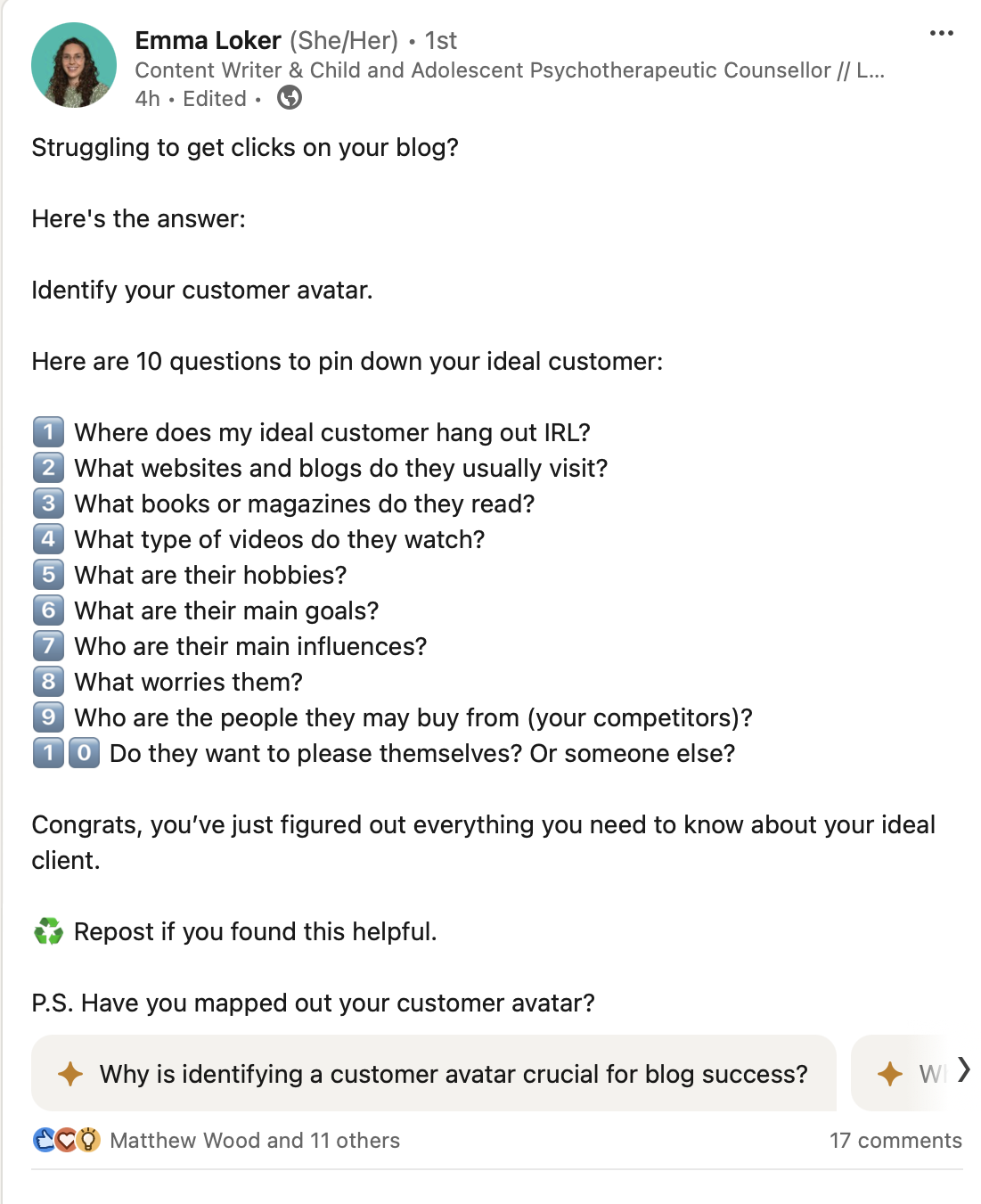Click the Content Writer headline text

pos(509,70)
